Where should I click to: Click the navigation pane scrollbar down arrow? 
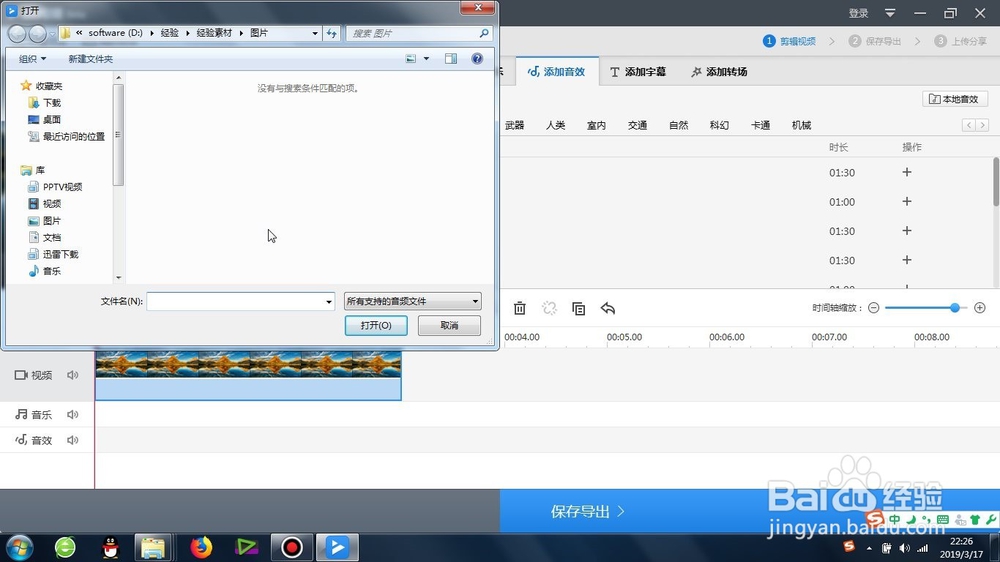(118, 277)
